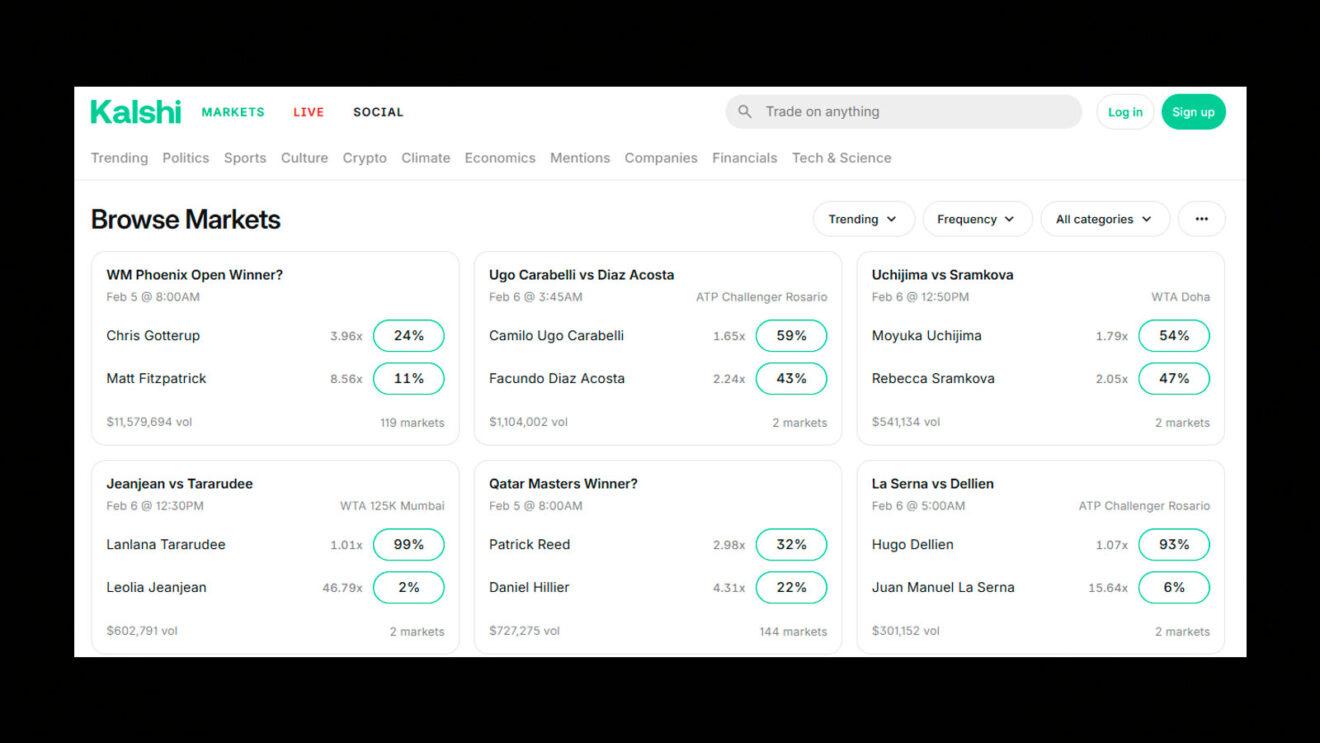Switch to the LIVE tab
Image resolution: width=1320 pixels, height=743 pixels.
tap(308, 112)
